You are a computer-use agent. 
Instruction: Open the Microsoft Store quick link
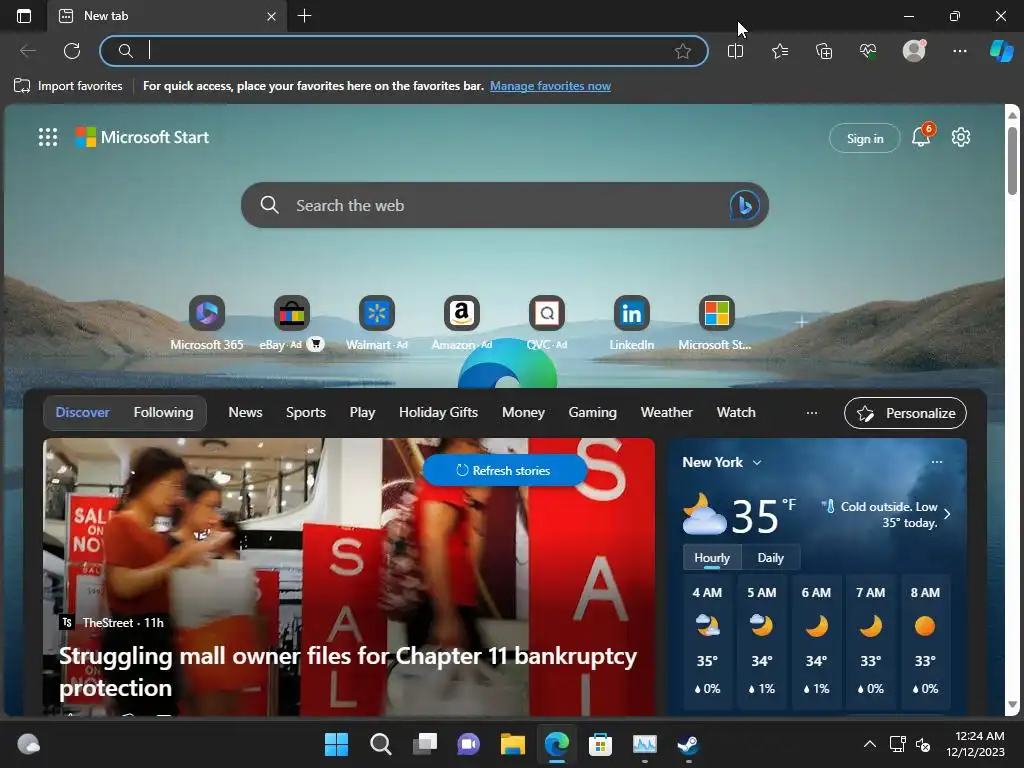pos(716,313)
